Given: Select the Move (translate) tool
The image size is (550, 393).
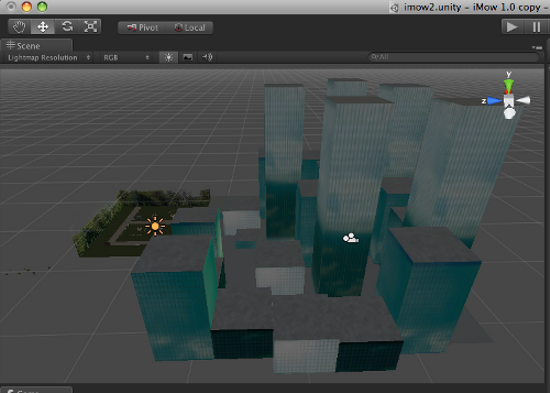Looking at the screenshot, I should (43, 27).
